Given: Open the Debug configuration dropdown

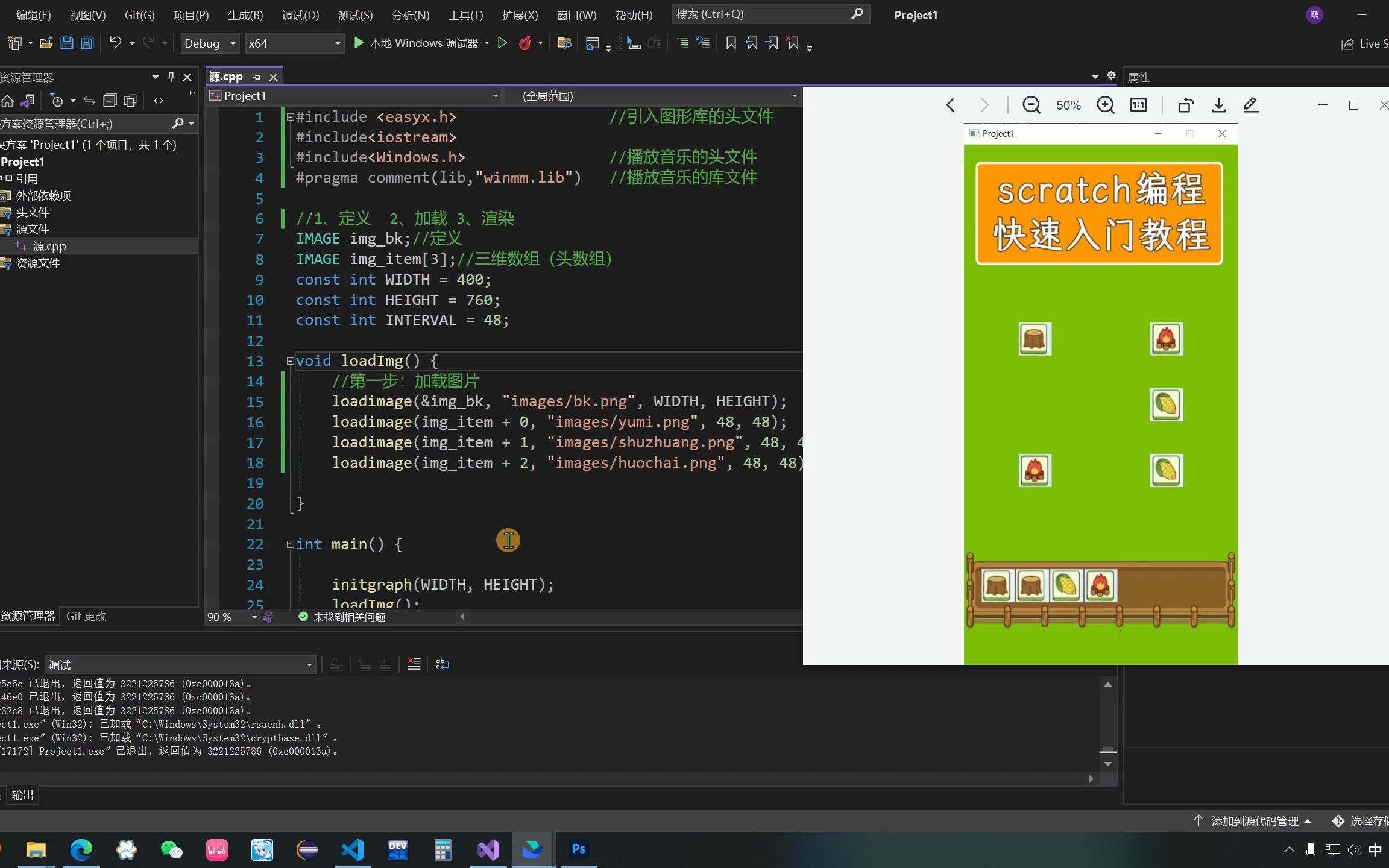Looking at the screenshot, I should click(x=210, y=43).
